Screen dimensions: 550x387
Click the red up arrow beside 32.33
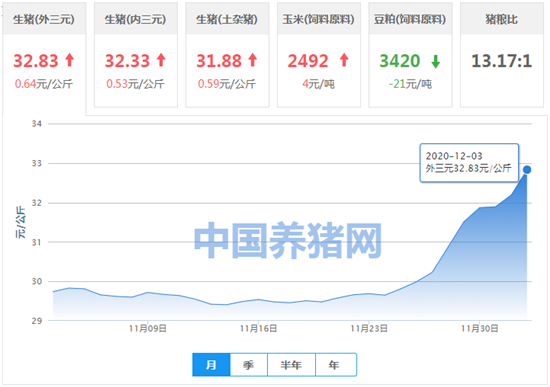(161, 60)
